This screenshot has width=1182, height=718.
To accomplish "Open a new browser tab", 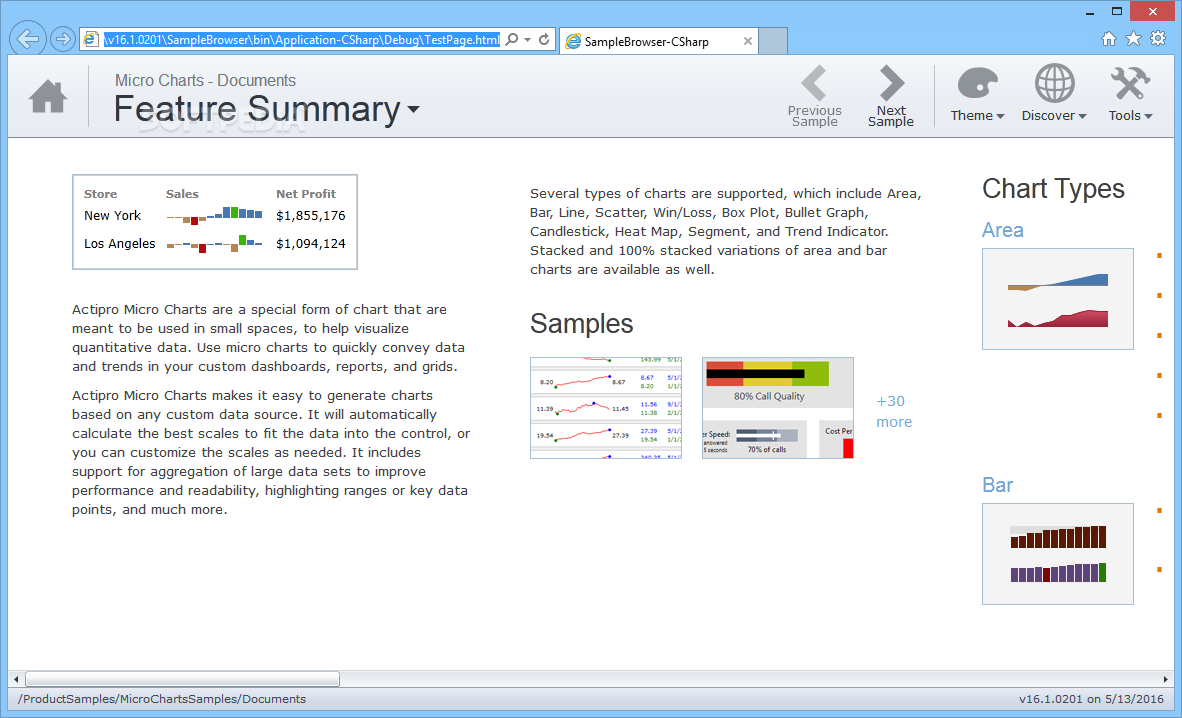I will click(773, 41).
